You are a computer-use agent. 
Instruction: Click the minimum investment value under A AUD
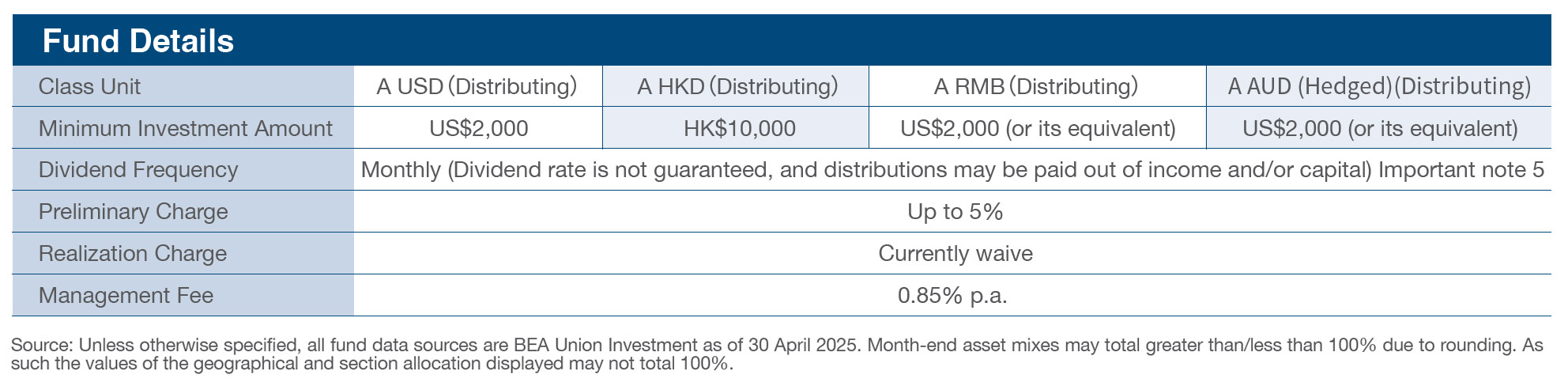click(1379, 128)
